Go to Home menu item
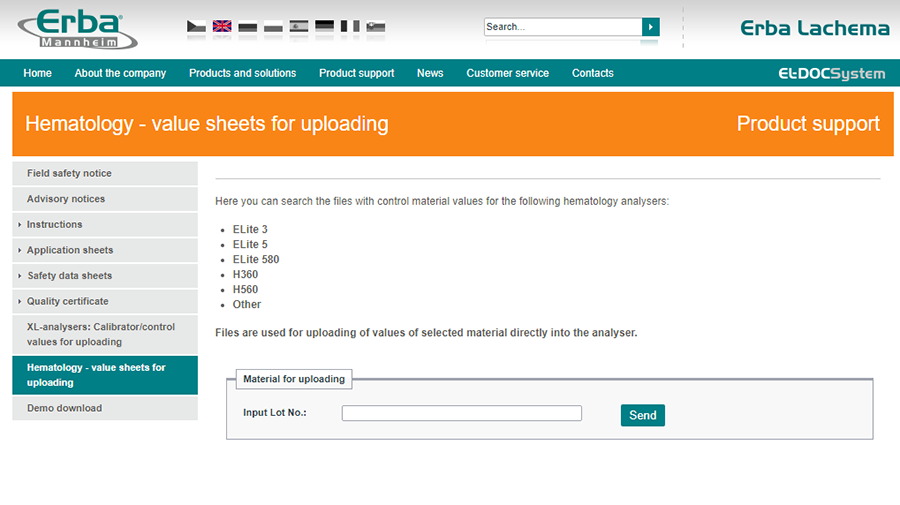This screenshot has height=505, width=900. pos(37,73)
